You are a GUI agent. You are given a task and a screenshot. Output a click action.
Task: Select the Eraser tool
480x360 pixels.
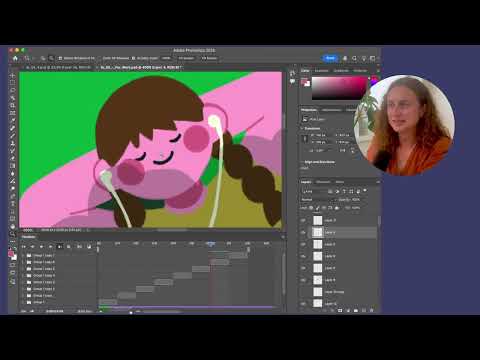coord(13,158)
